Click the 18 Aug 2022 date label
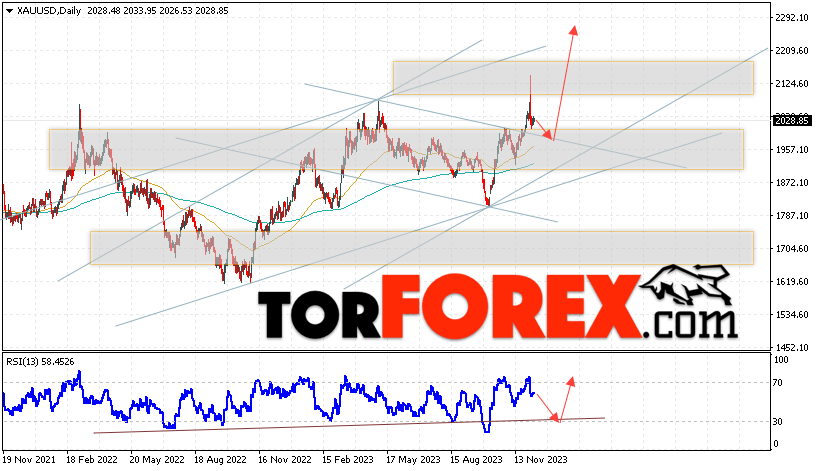The height and width of the screenshot is (471, 816). click(x=221, y=460)
